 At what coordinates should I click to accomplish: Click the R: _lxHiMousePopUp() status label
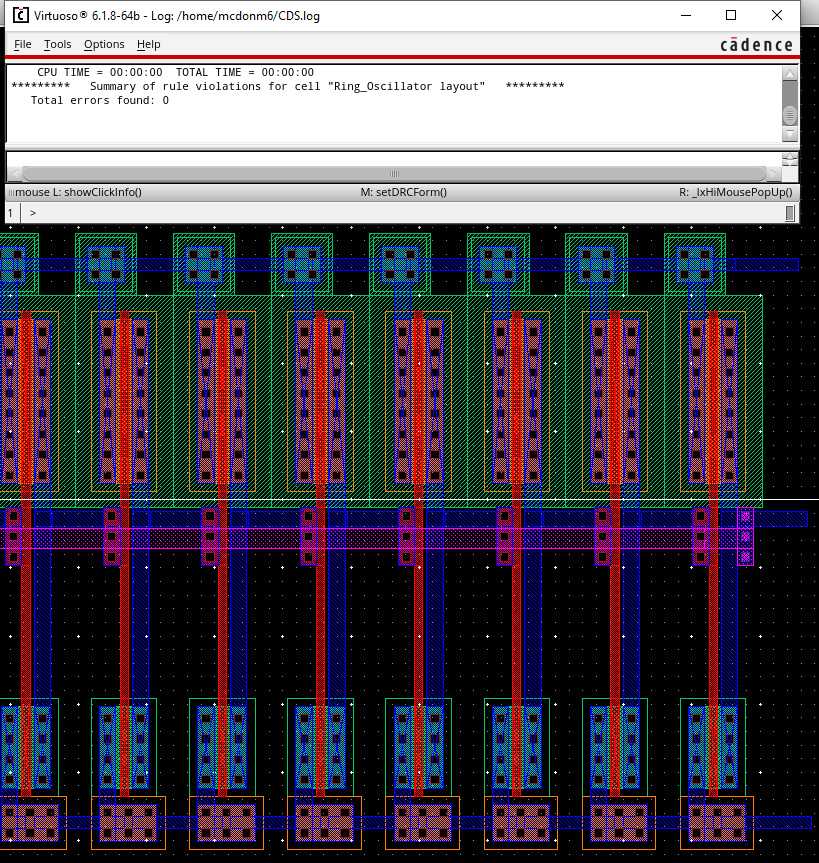(x=735, y=192)
